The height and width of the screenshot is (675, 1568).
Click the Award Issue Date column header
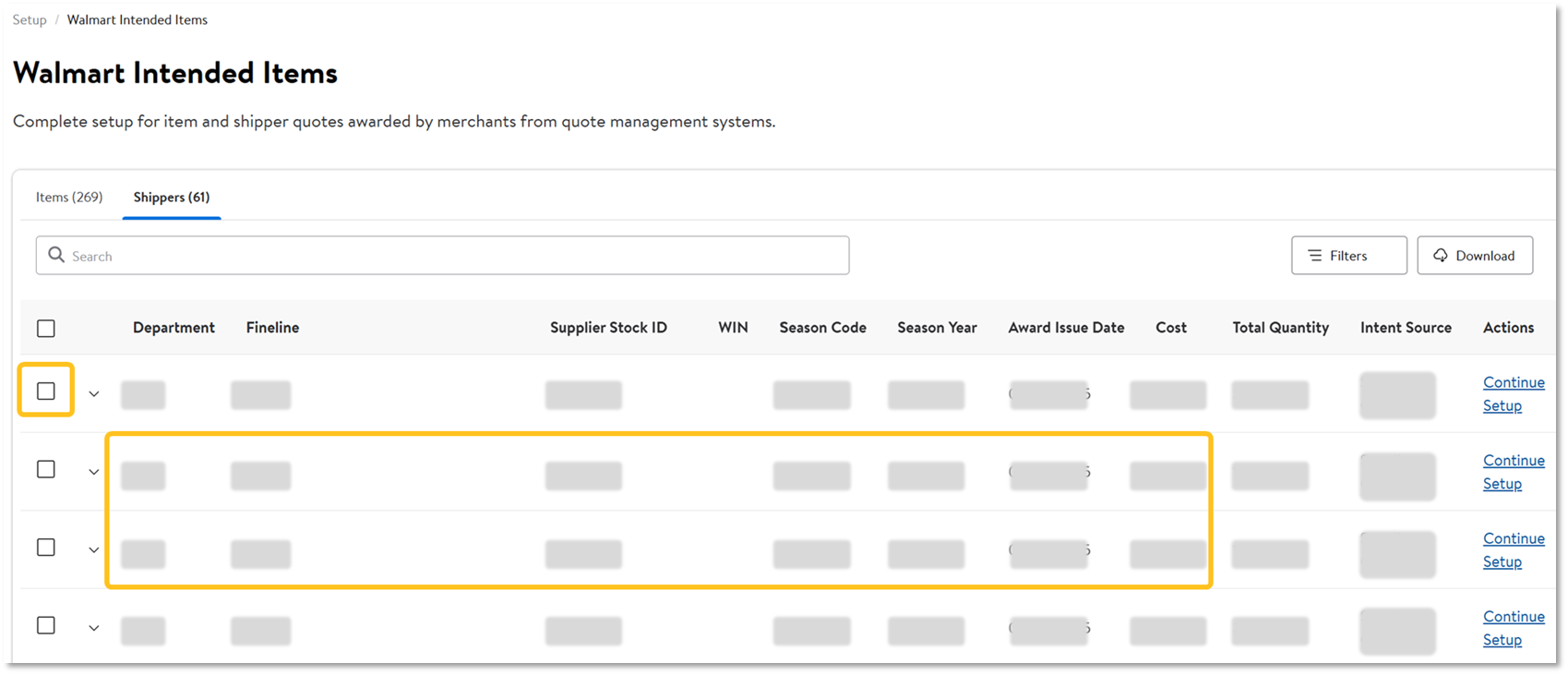[1066, 328]
